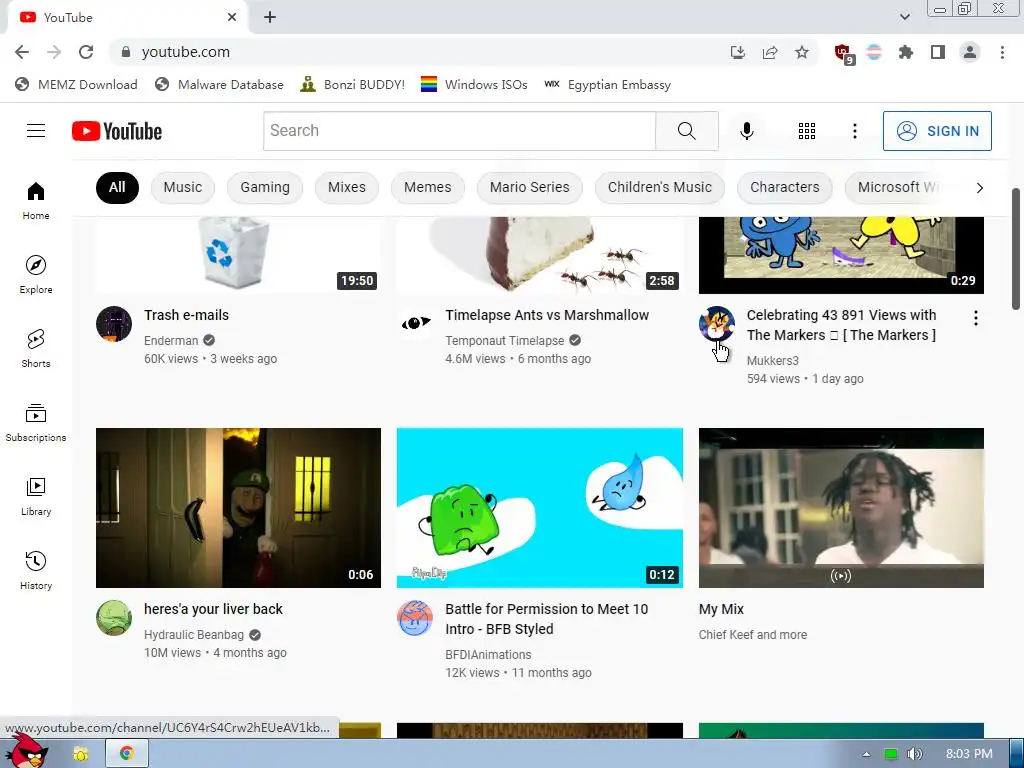Click the YouTube logo
This screenshot has height=768, width=1024.
pyautogui.click(x=117, y=131)
